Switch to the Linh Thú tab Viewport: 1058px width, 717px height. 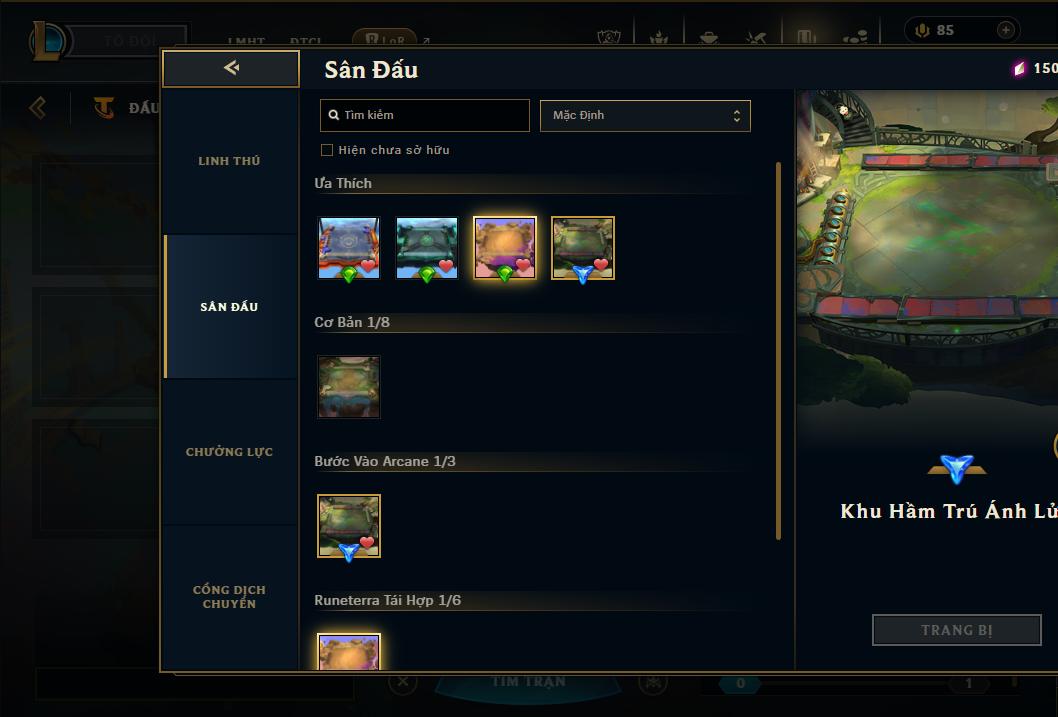(229, 161)
